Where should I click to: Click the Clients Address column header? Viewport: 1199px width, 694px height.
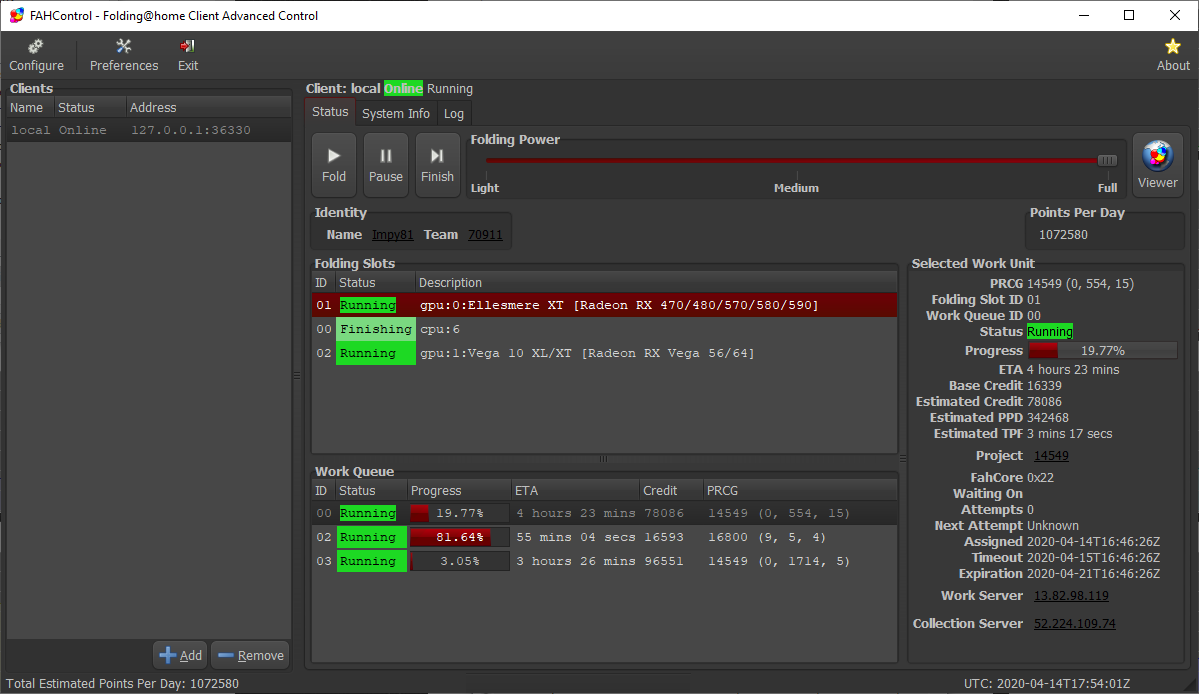pos(208,108)
